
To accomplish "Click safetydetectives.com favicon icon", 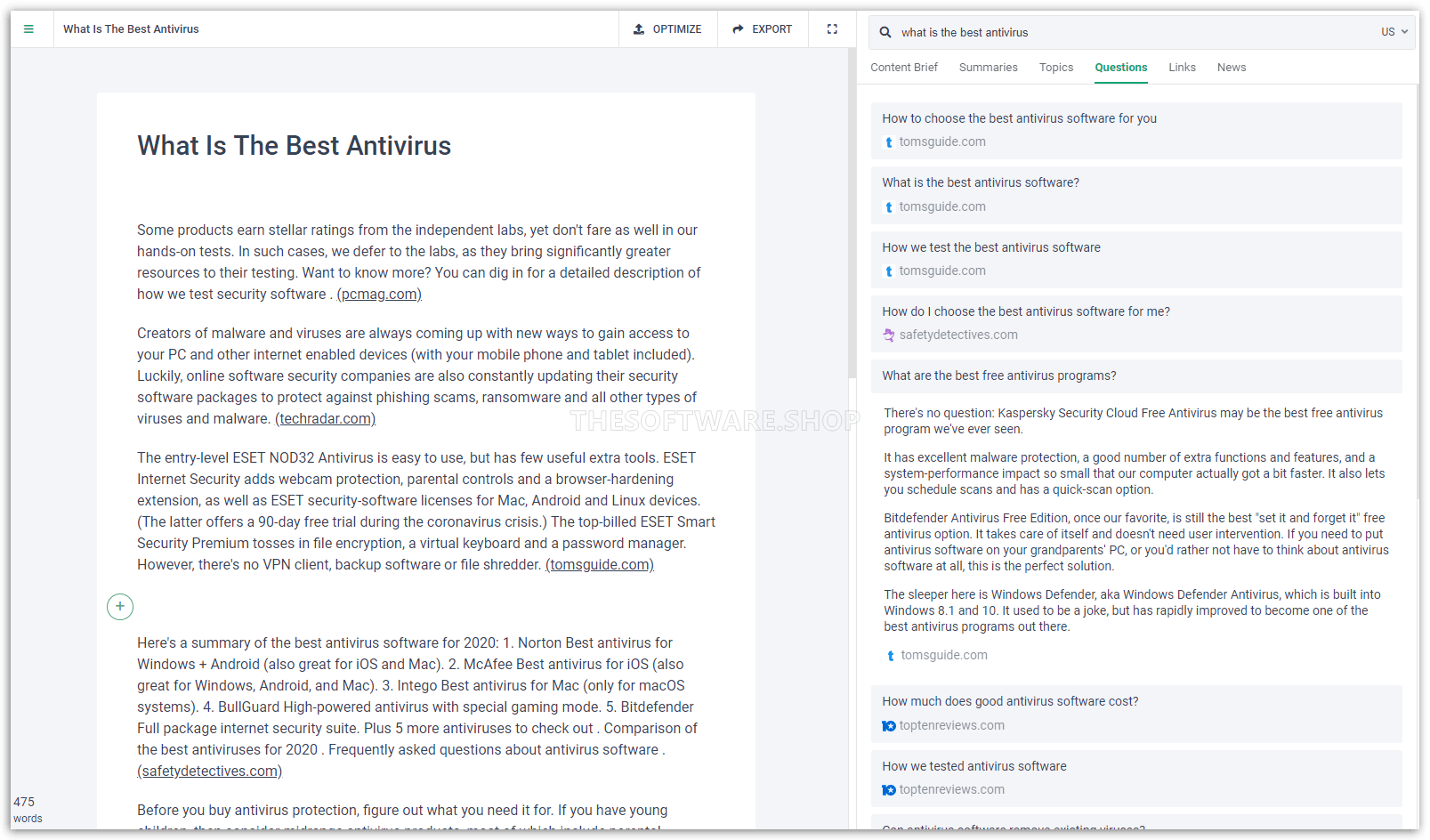I will coord(889,335).
